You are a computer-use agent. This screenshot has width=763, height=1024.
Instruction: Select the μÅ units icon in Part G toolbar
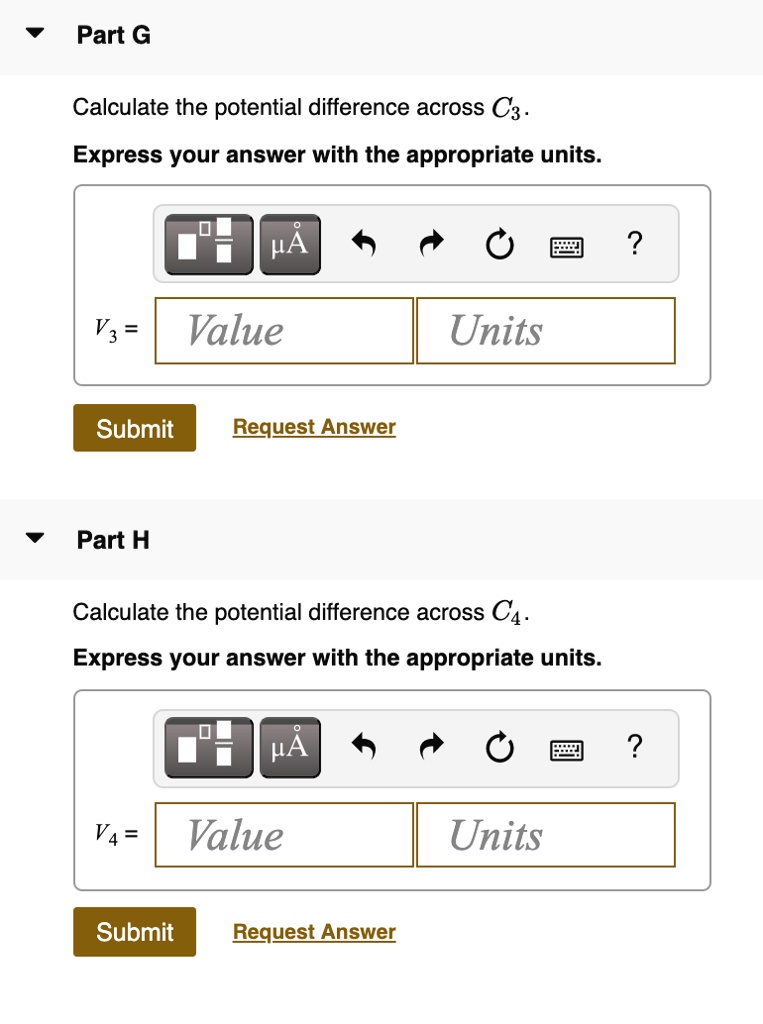(x=289, y=243)
